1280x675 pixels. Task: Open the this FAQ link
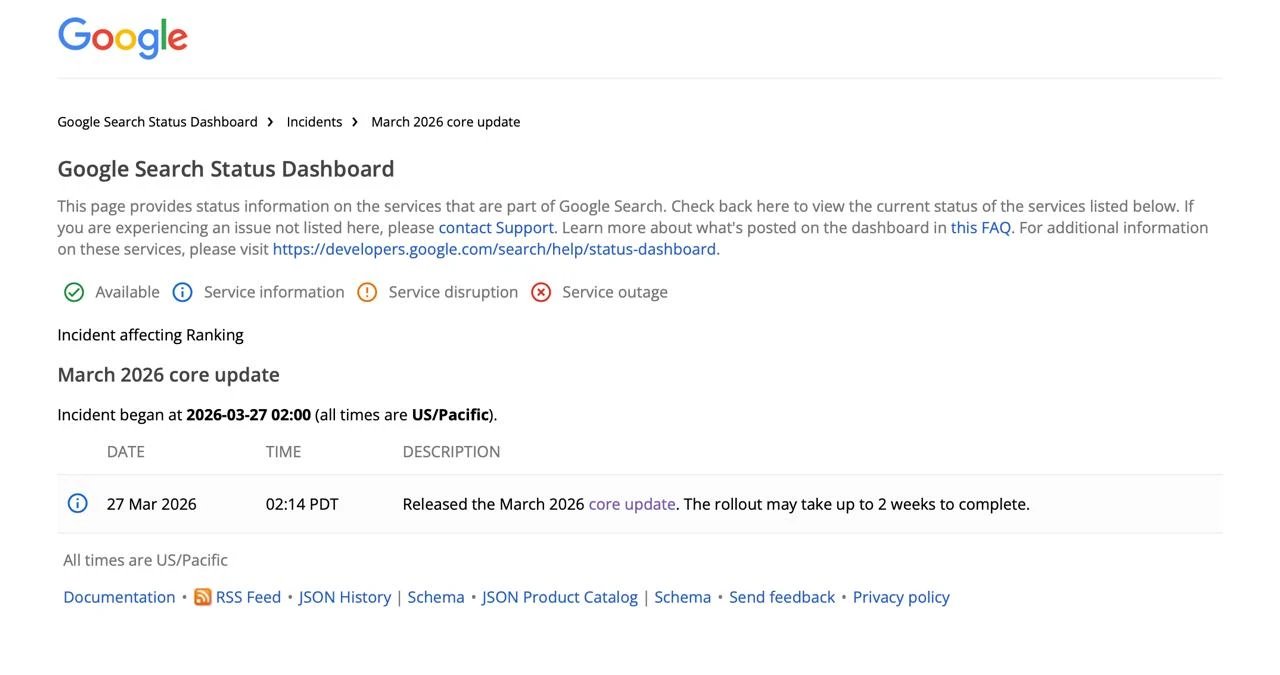point(980,228)
